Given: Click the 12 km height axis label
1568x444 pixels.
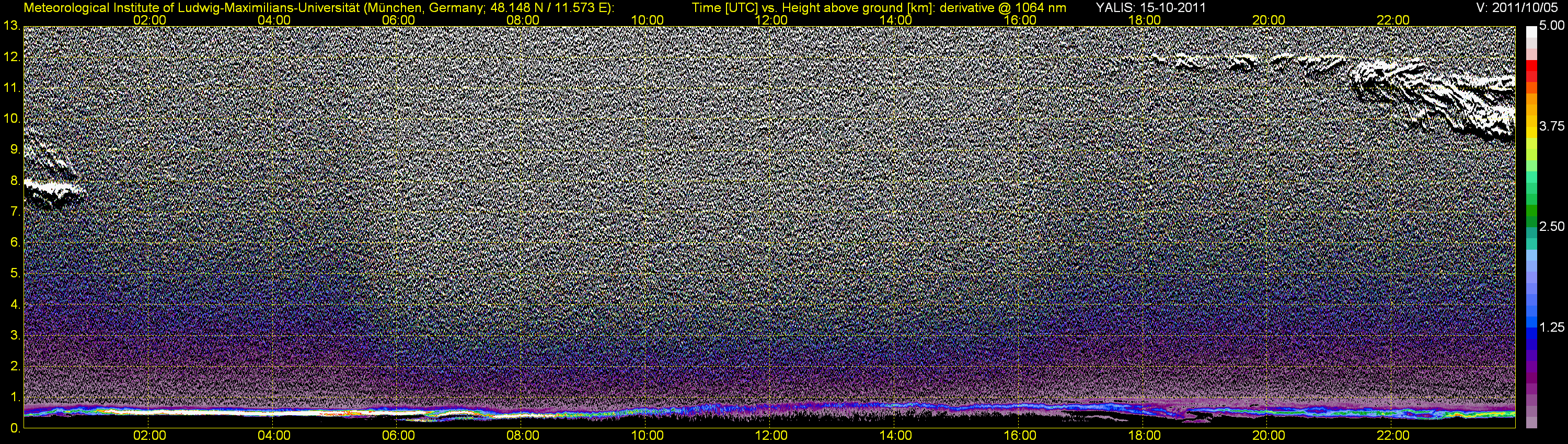Looking at the screenshot, I should point(12,56).
